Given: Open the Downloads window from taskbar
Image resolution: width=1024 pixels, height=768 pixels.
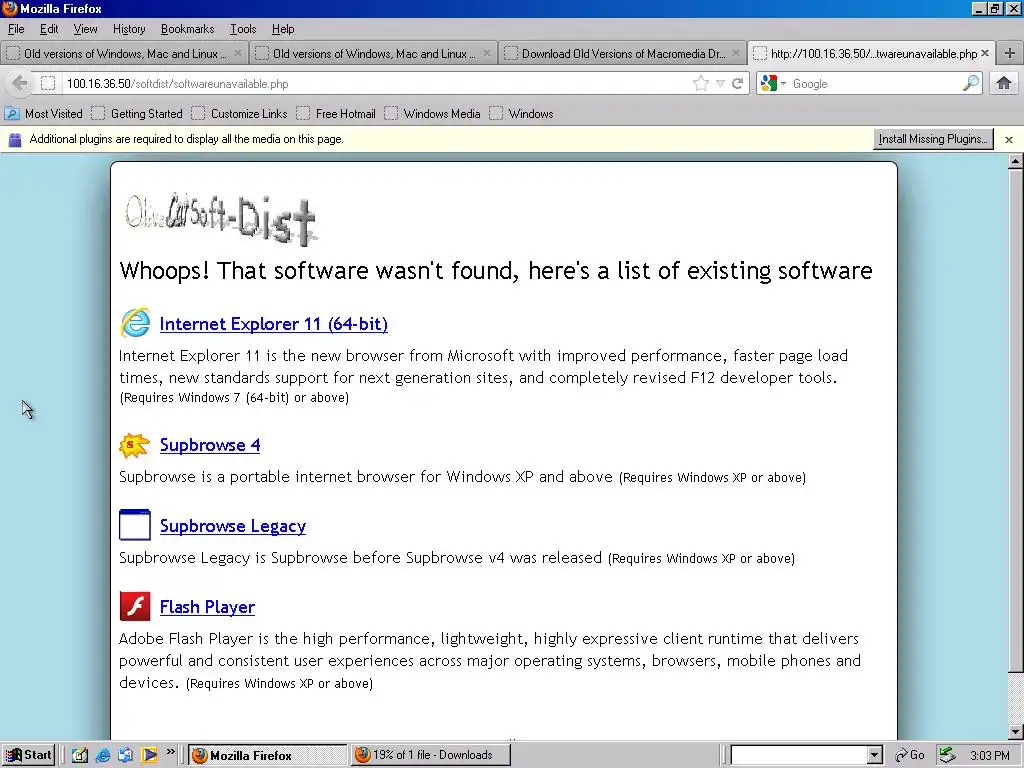Looking at the screenshot, I should pos(430,756).
